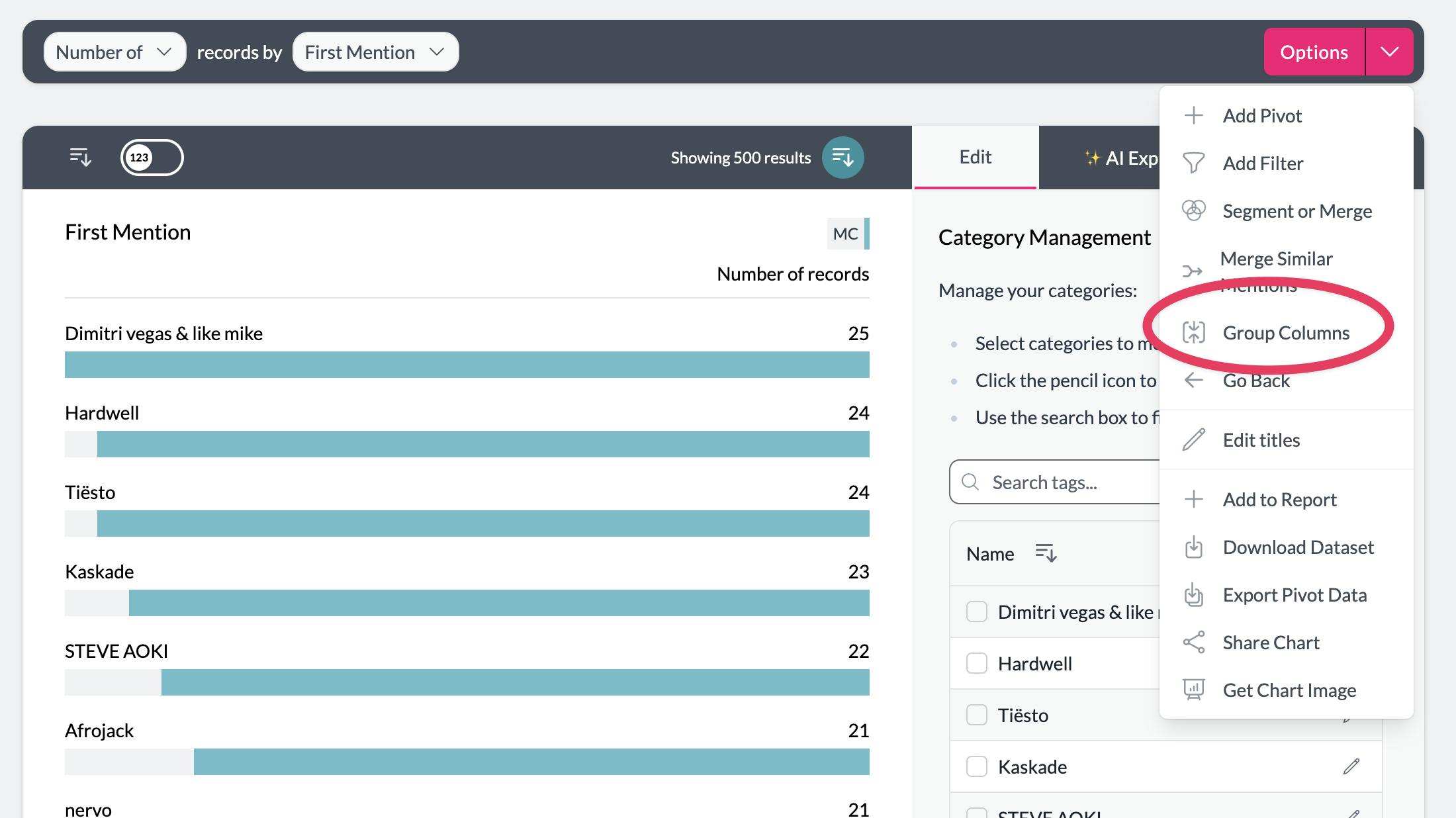Choose Group Columns from the menu
1456x818 pixels.
[1285, 333]
